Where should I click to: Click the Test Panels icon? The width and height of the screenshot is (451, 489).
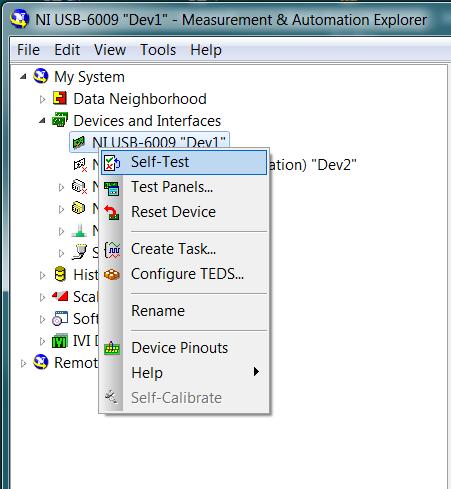click(112, 188)
